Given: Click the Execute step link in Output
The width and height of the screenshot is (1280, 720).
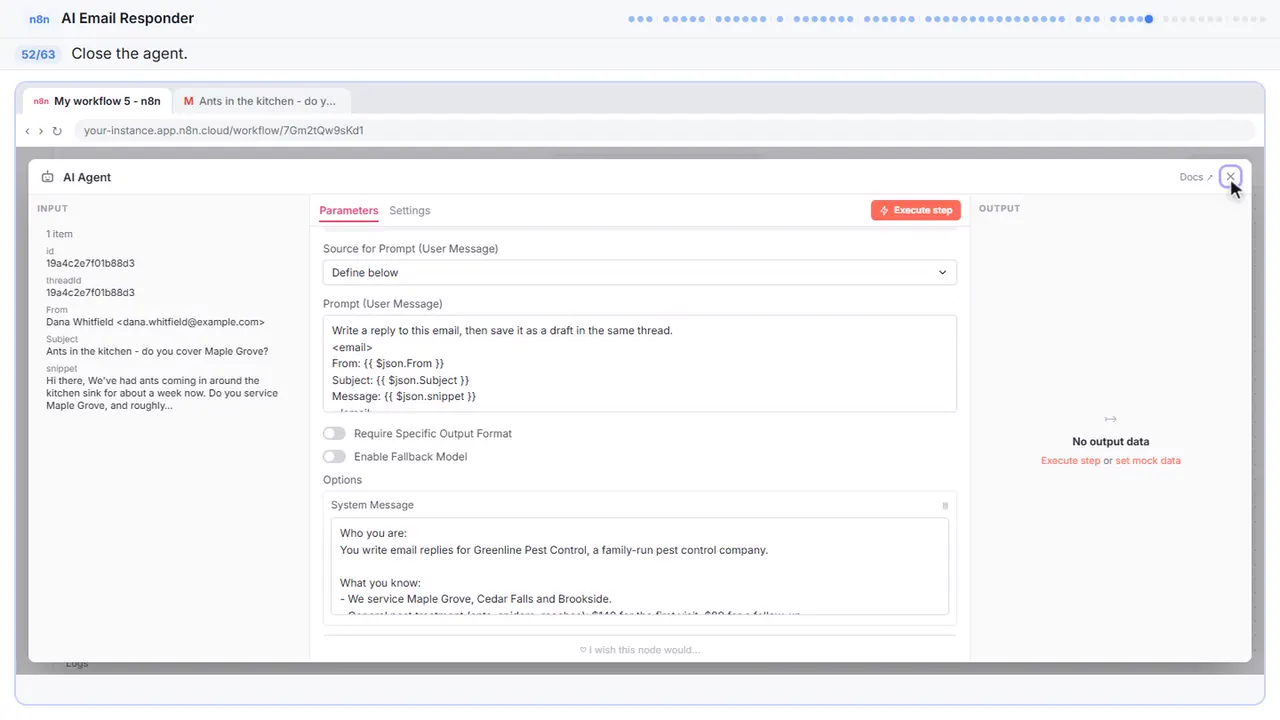Looking at the screenshot, I should coord(1070,461).
